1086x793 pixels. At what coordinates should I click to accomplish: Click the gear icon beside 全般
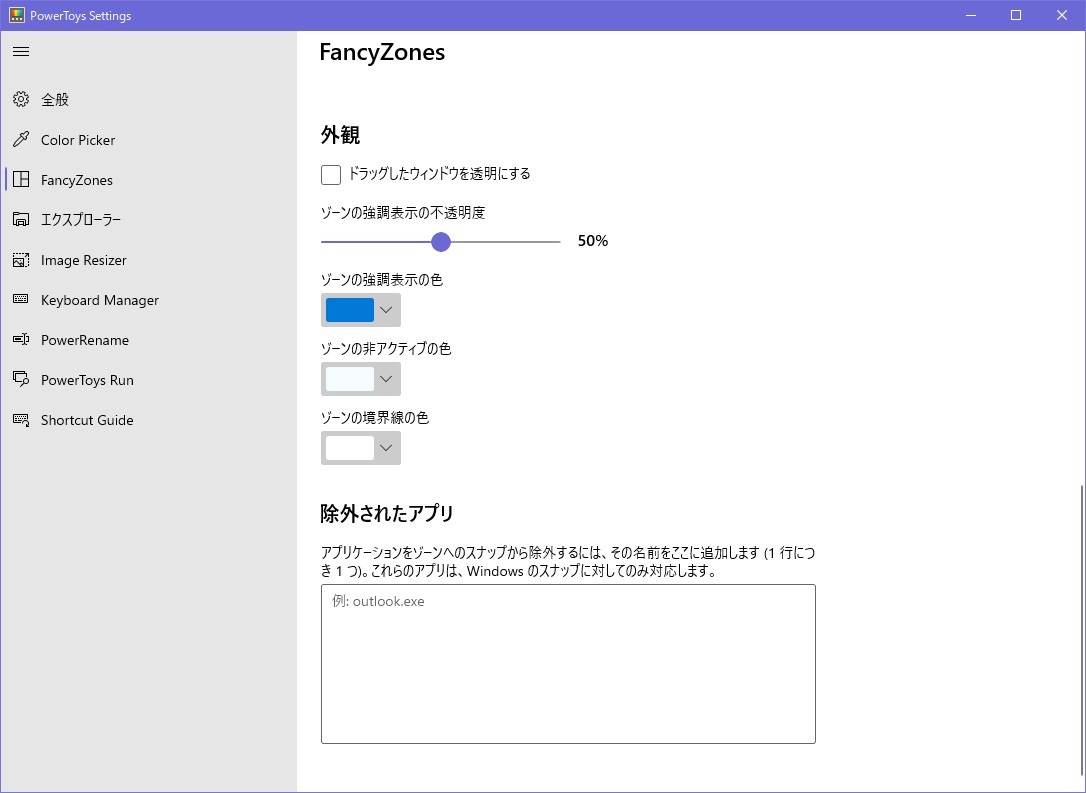[x=21, y=99]
